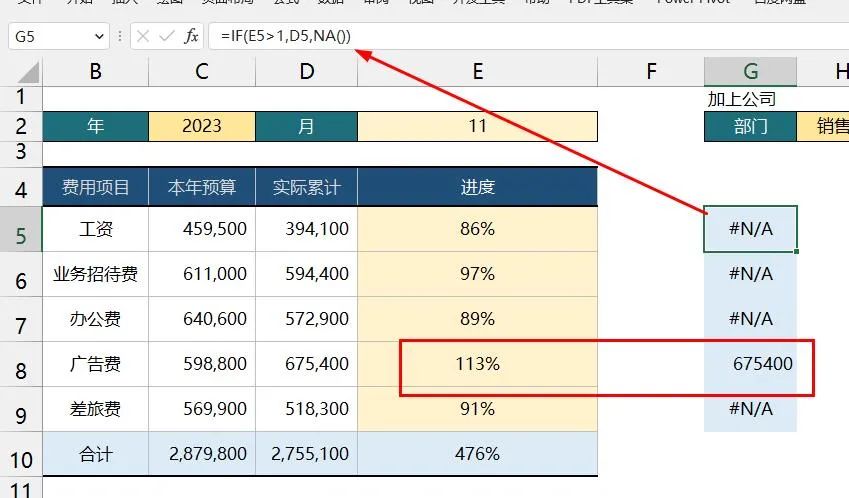Select the actual cell 594,400
Screen dimensions: 849x498
306,274
